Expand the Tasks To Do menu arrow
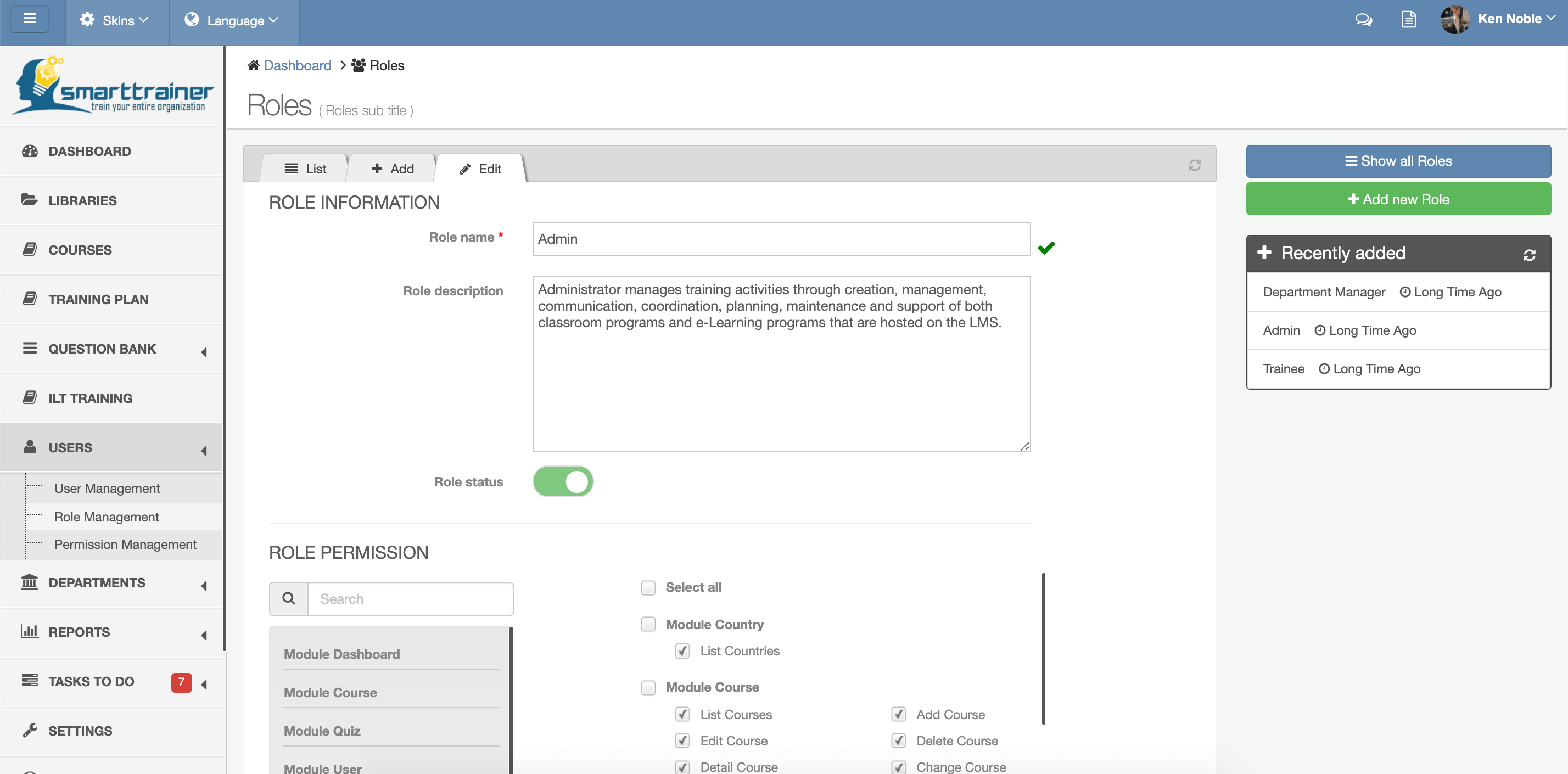 coord(204,684)
